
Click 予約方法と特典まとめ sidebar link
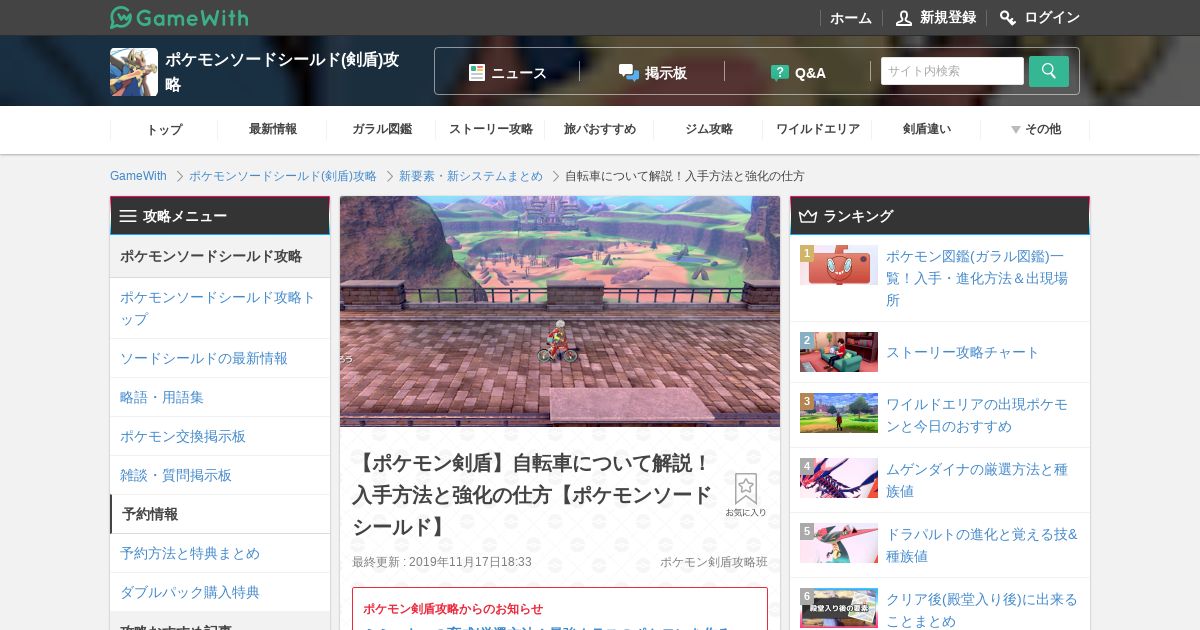[220, 553]
